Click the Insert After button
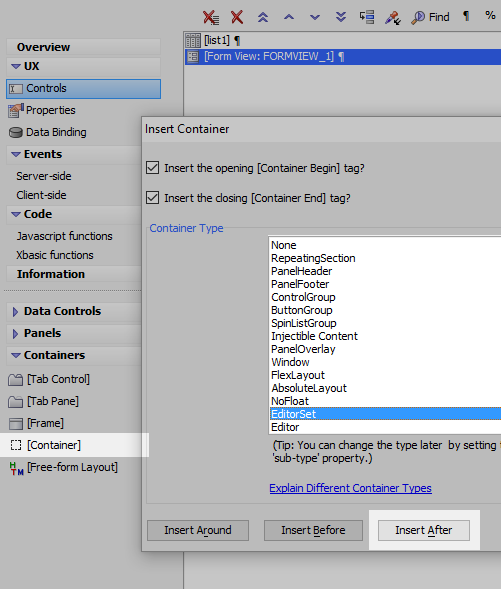This screenshot has width=501, height=589. pyautogui.click(x=424, y=530)
